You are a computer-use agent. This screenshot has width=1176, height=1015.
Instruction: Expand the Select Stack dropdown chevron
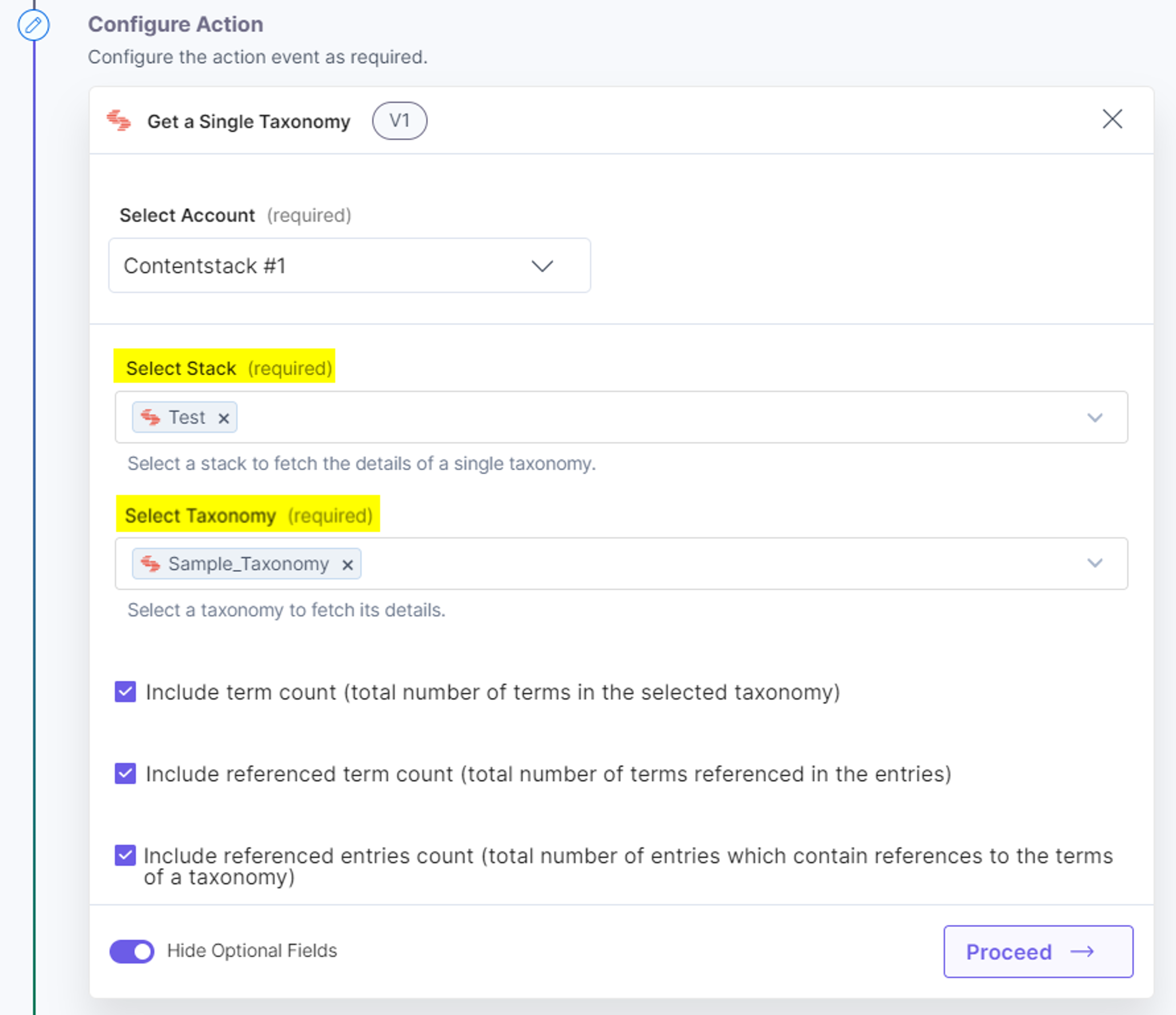pos(1095,418)
